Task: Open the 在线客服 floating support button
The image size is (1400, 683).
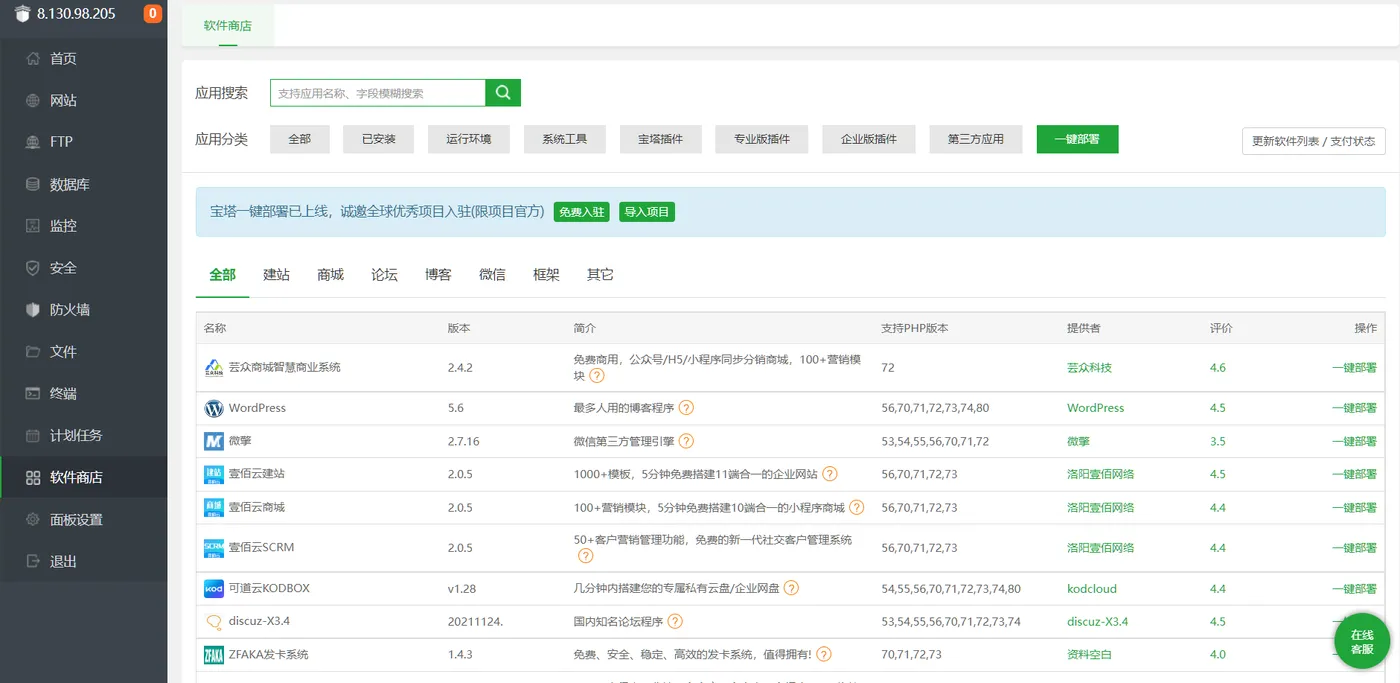Action: point(1362,641)
